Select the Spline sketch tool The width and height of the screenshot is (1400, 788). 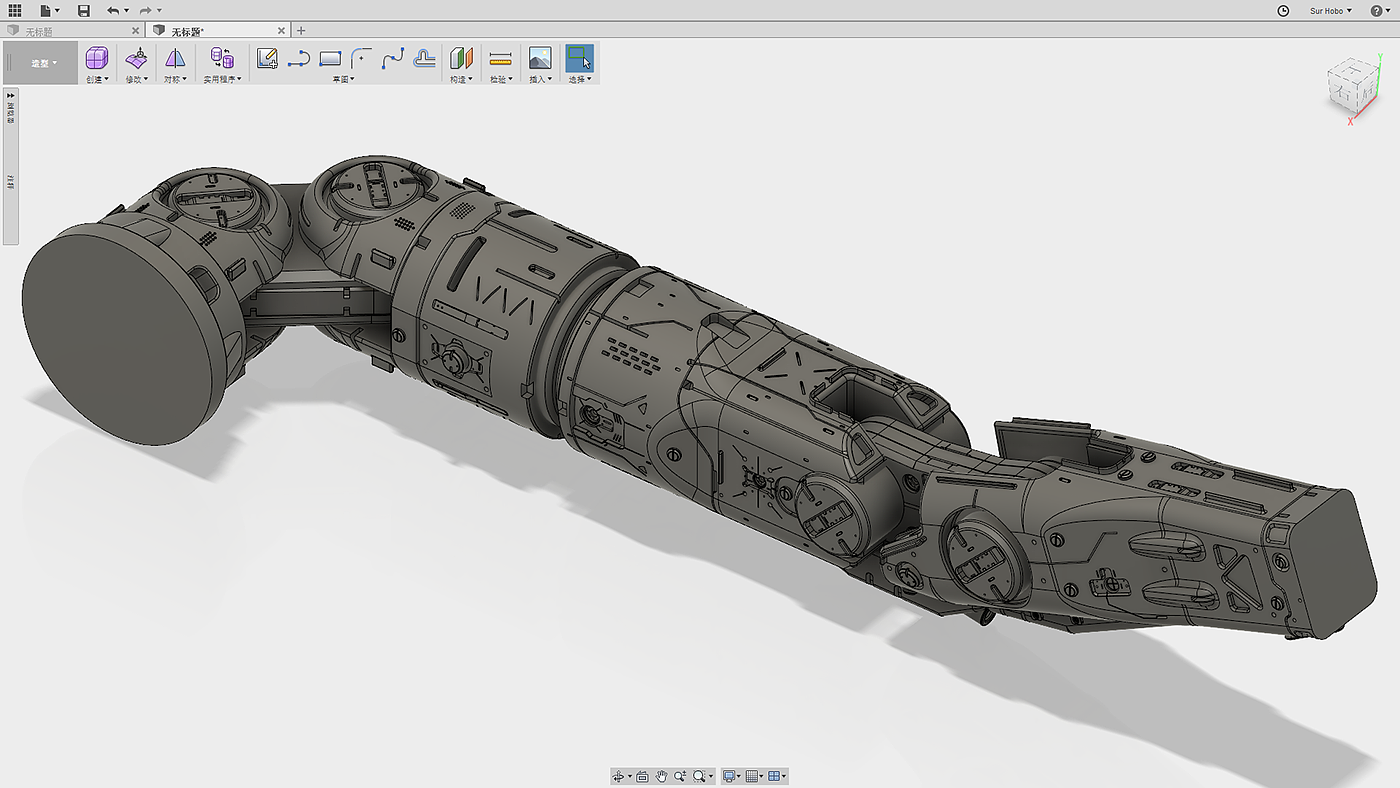point(393,59)
